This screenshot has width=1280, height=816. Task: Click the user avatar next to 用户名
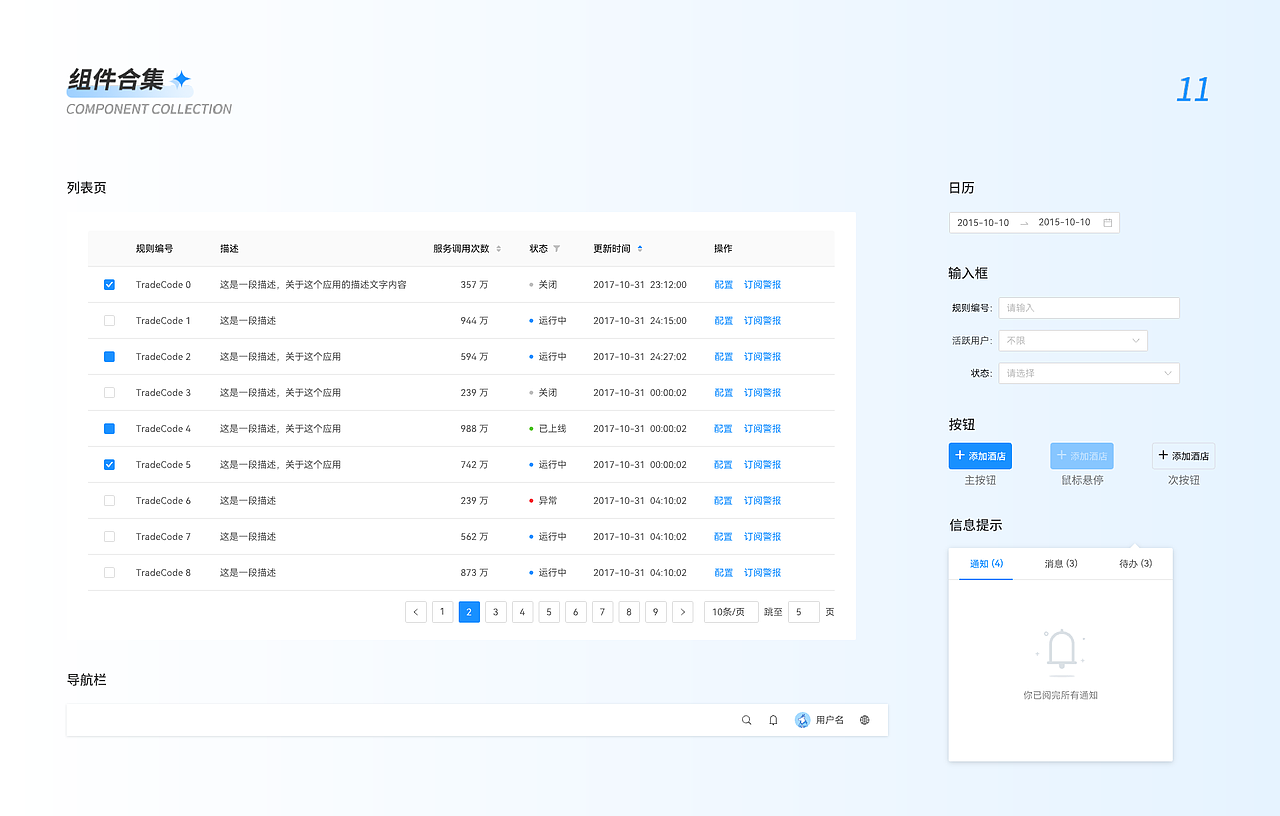[x=802, y=719]
